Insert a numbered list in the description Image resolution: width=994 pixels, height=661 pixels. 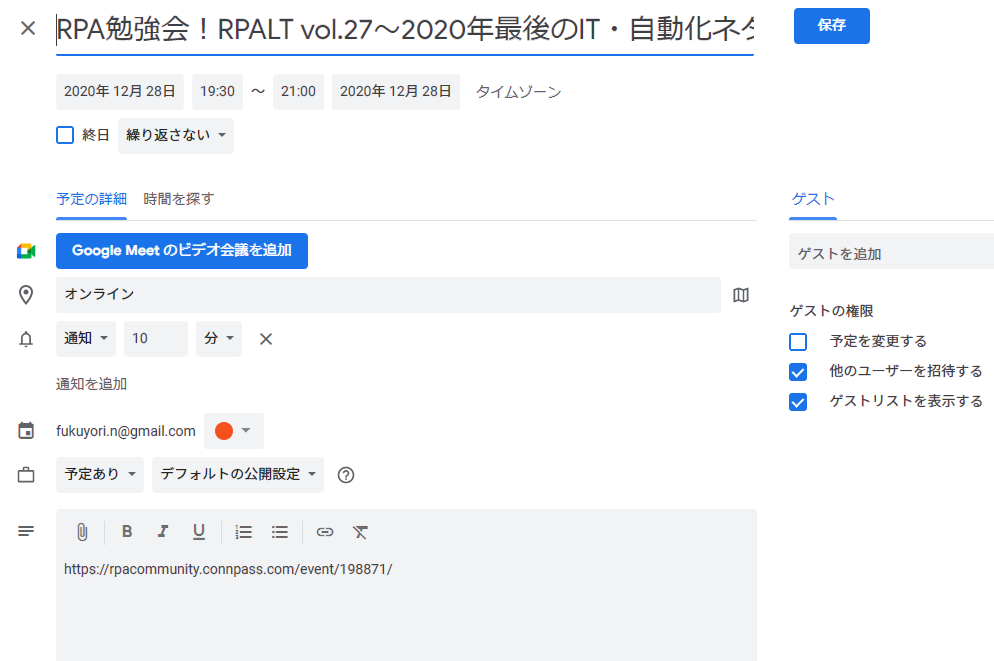242,531
